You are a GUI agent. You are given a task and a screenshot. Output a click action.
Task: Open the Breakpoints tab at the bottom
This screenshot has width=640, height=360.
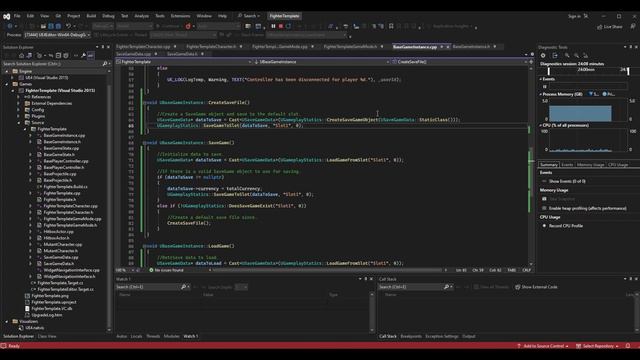(x=411, y=336)
